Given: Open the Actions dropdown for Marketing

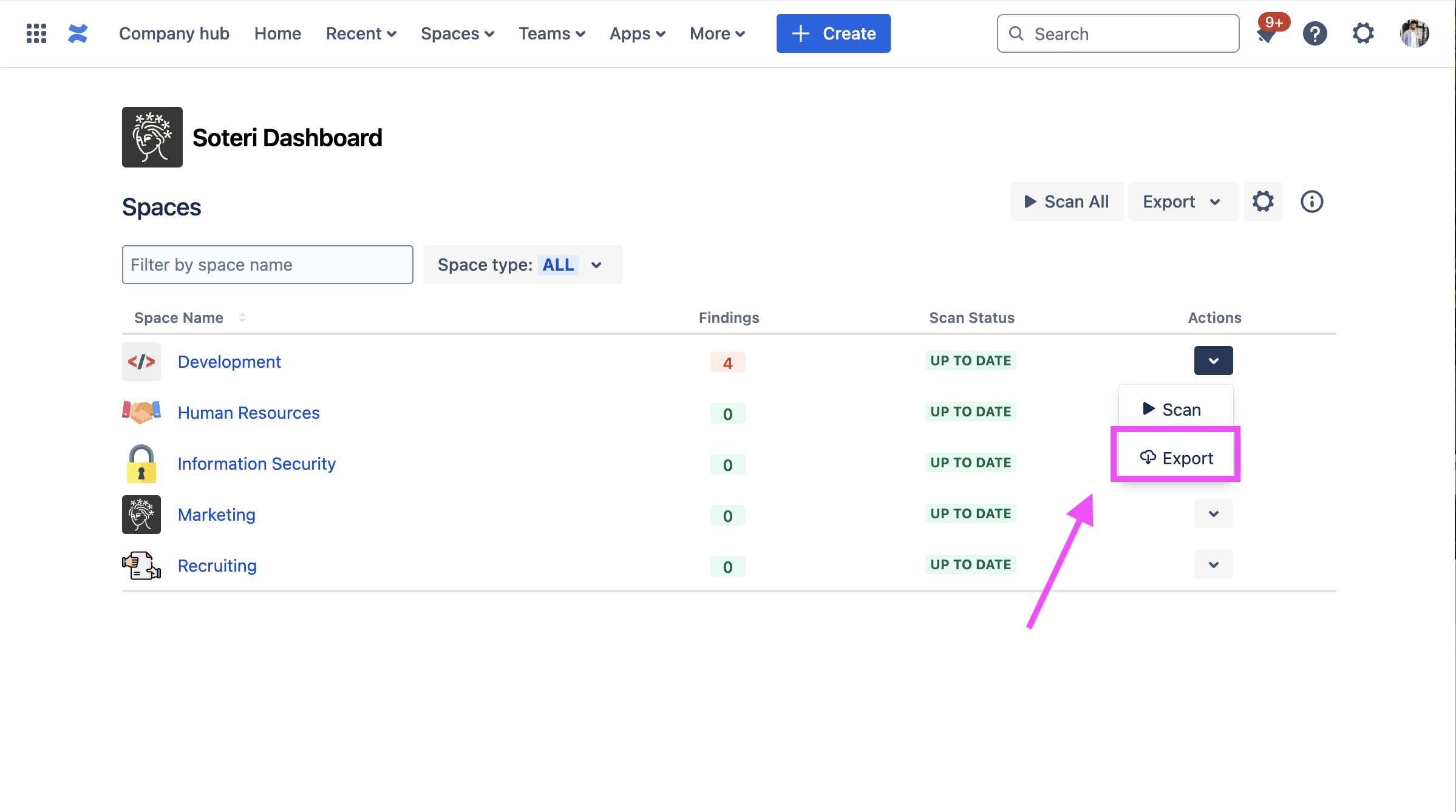Looking at the screenshot, I should [x=1213, y=513].
